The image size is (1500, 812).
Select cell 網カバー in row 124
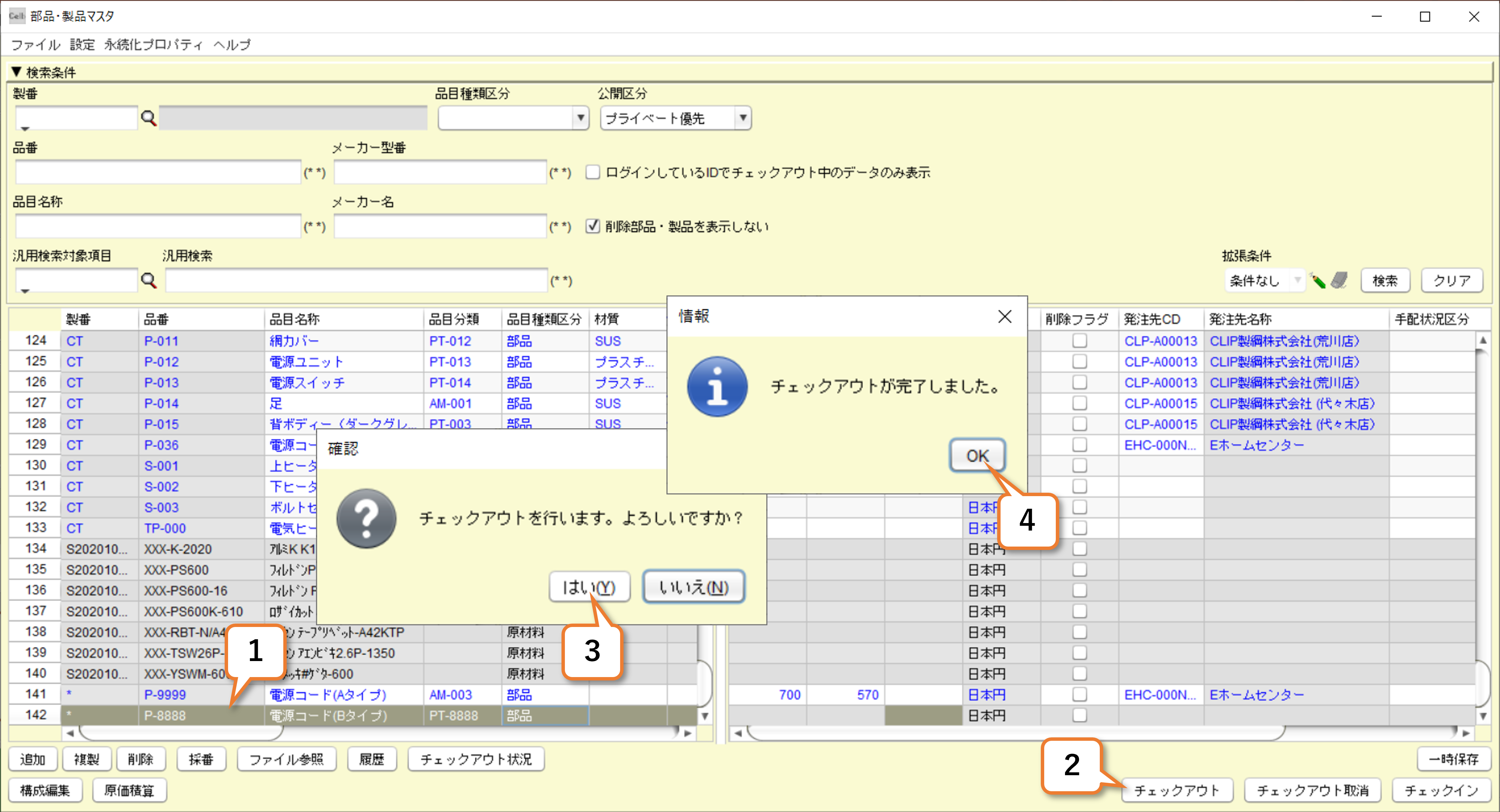tap(344, 341)
